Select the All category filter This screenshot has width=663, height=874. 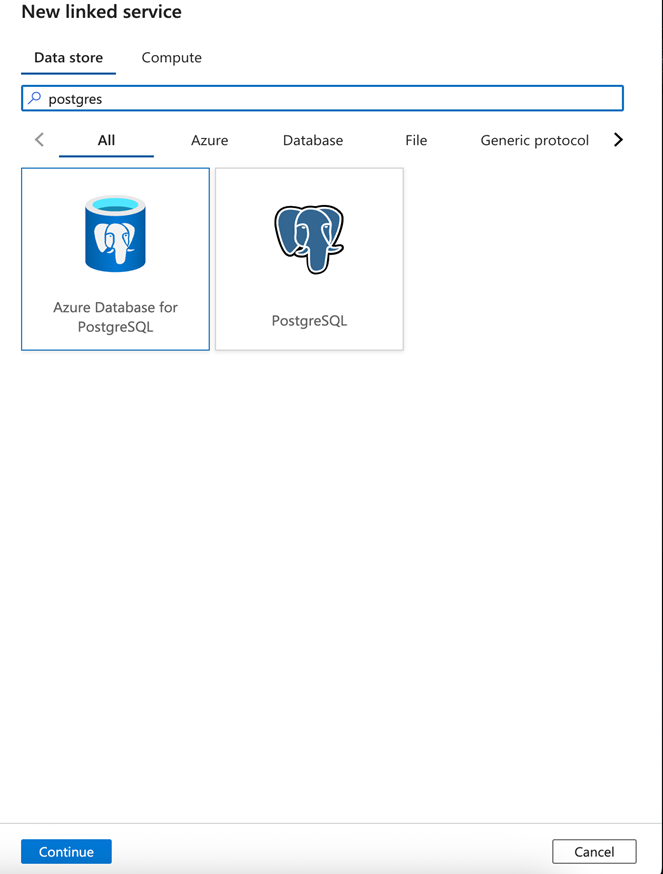pyautogui.click(x=106, y=141)
